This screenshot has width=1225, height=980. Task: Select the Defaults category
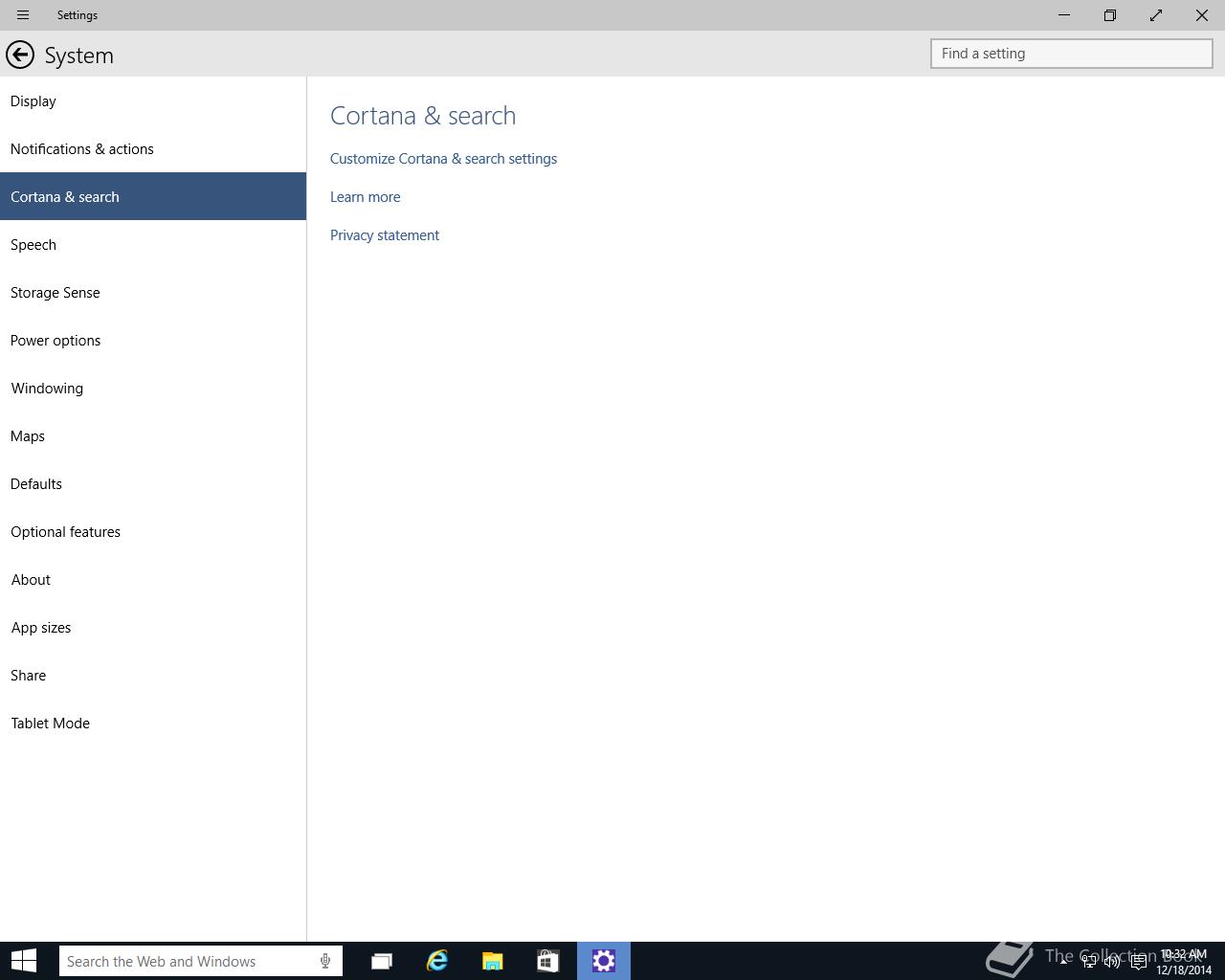point(153,483)
